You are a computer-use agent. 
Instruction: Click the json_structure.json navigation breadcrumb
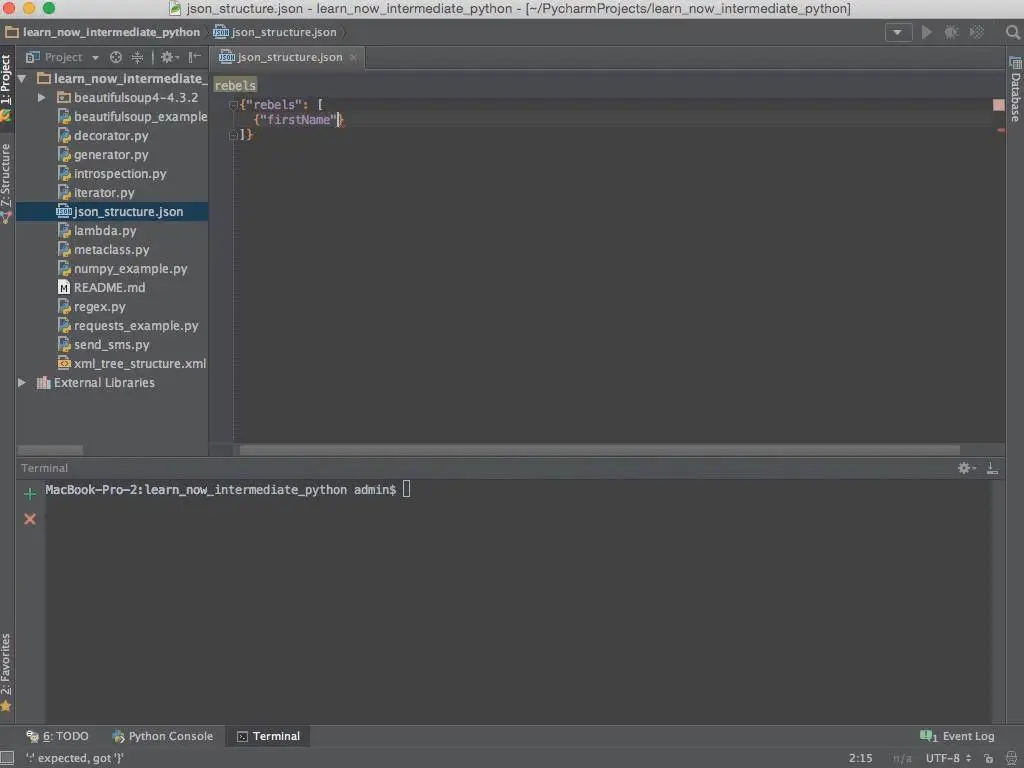[x=276, y=32]
